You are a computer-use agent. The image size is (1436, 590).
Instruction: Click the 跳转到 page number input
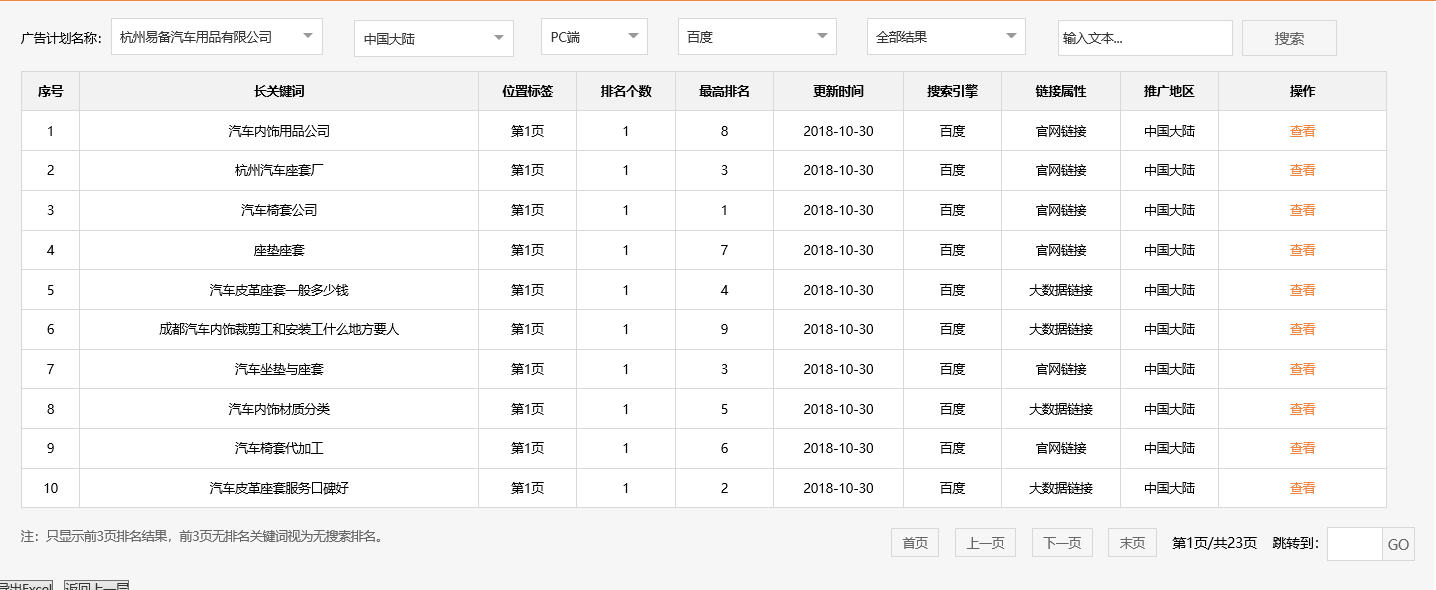point(1353,543)
